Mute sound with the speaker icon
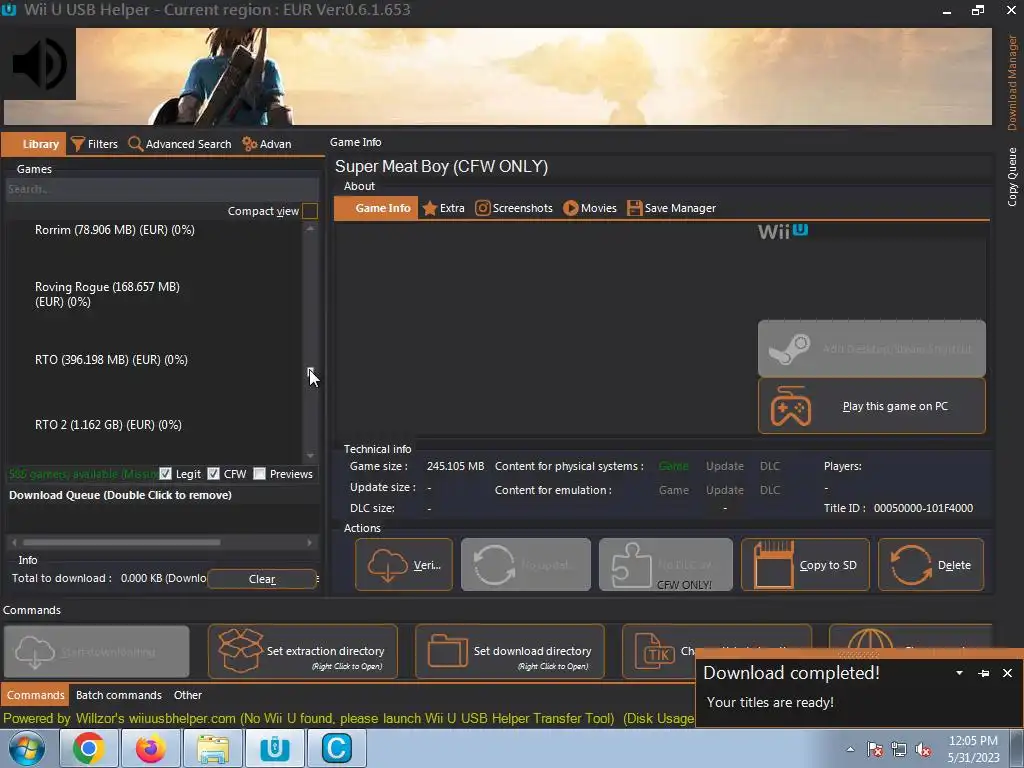The width and height of the screenshot is (1024, 768). [40, 64]
